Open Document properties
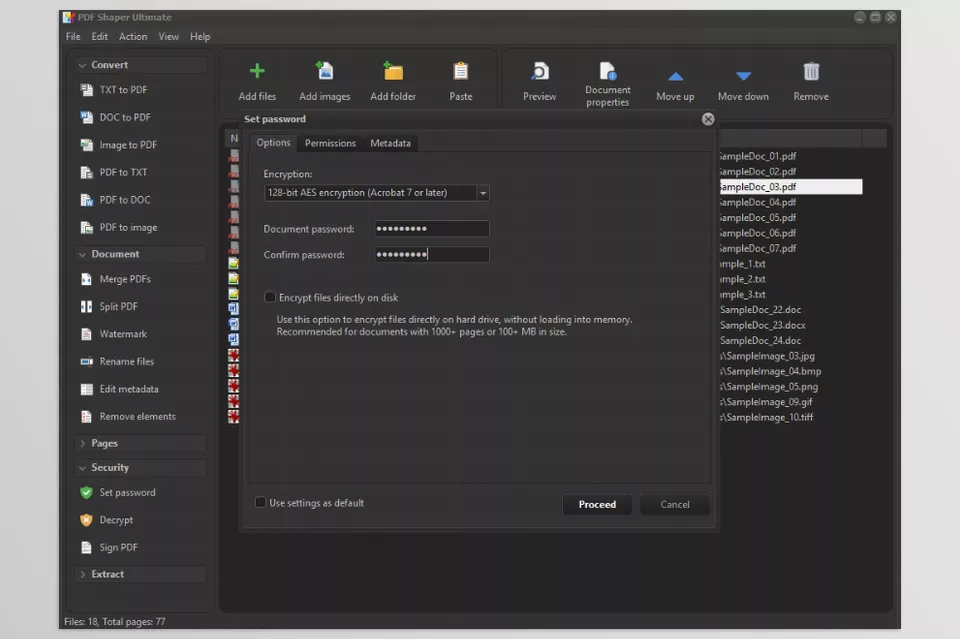Viewport: 960px width, 639px height. (607, 80)
